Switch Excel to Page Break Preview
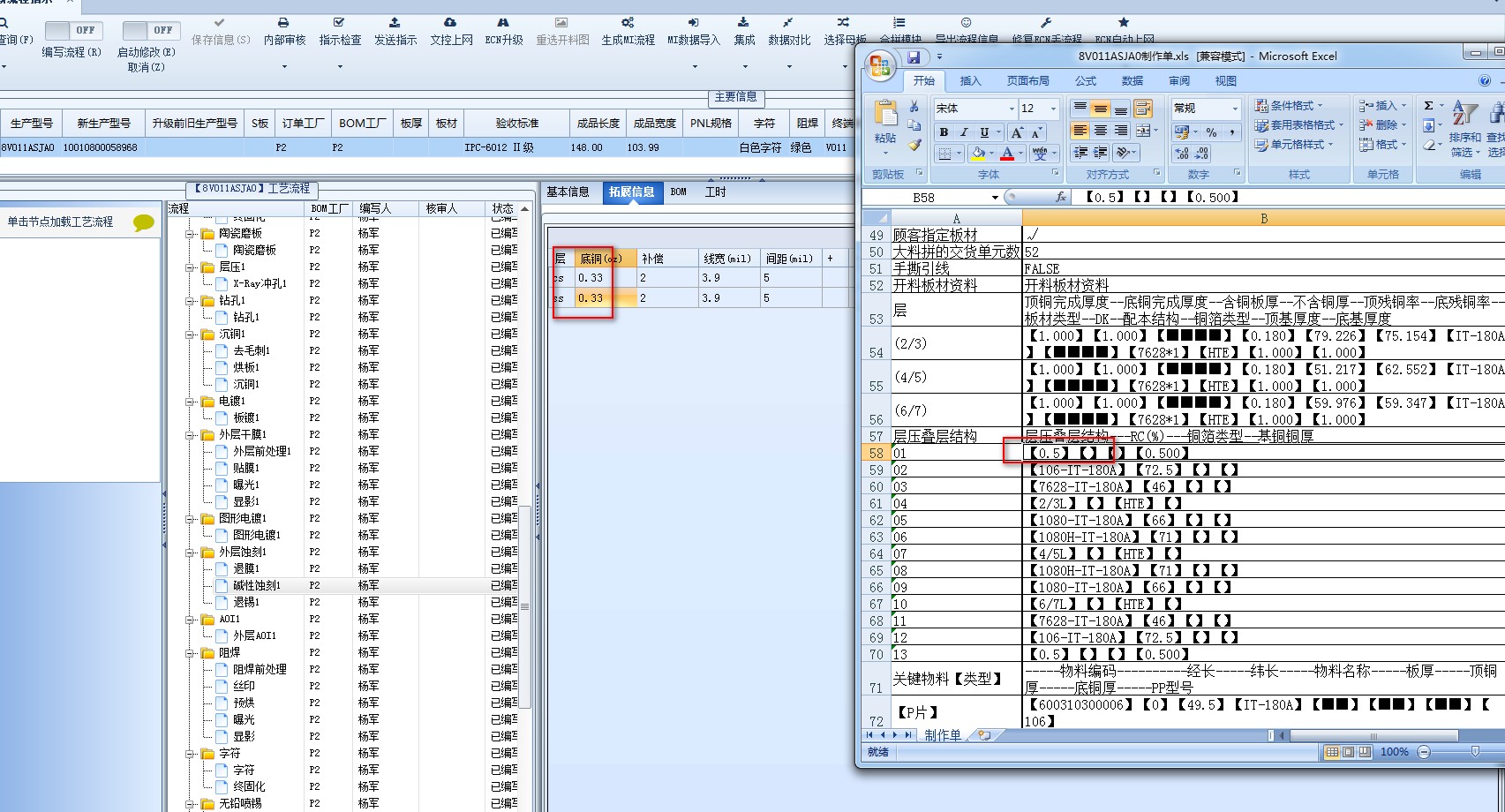1505x812 pixels. [x=1365, y=752]
